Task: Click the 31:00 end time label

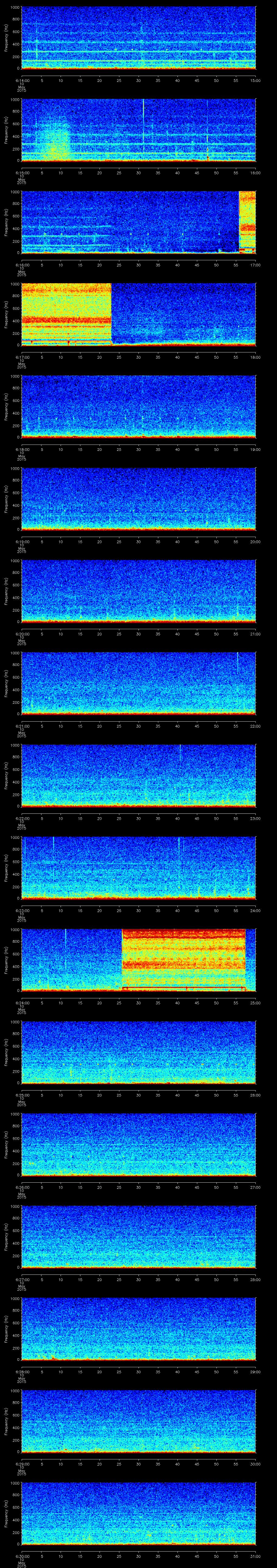Action: 256,1556
